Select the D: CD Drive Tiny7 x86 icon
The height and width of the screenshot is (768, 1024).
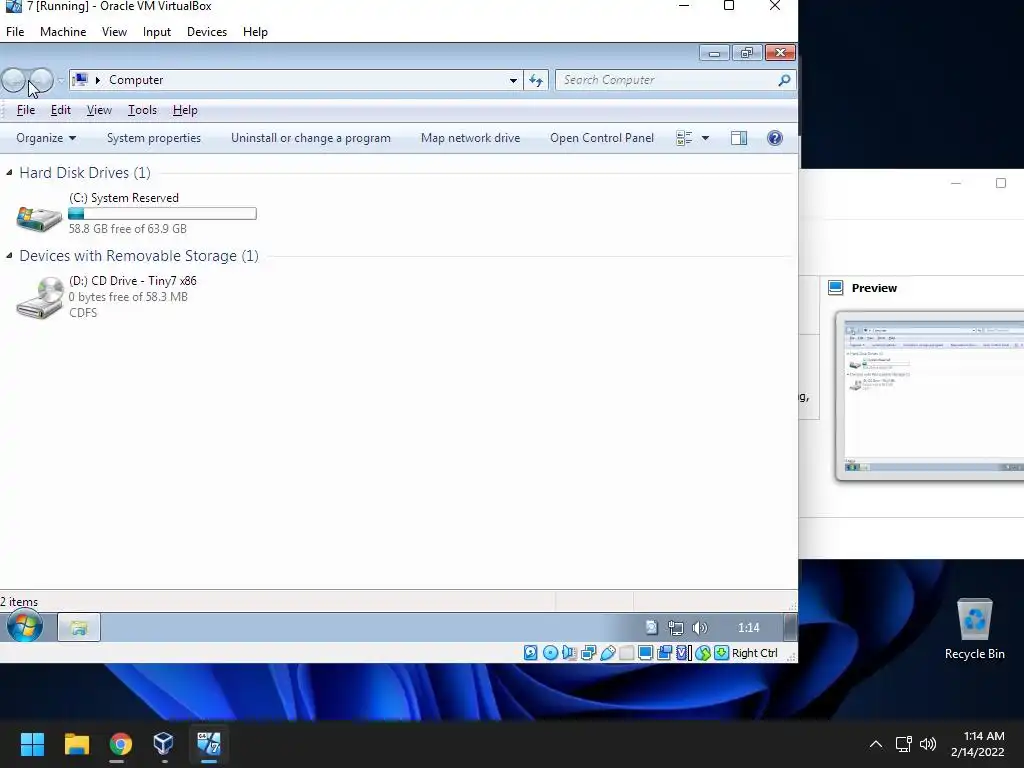coord(39,298)
